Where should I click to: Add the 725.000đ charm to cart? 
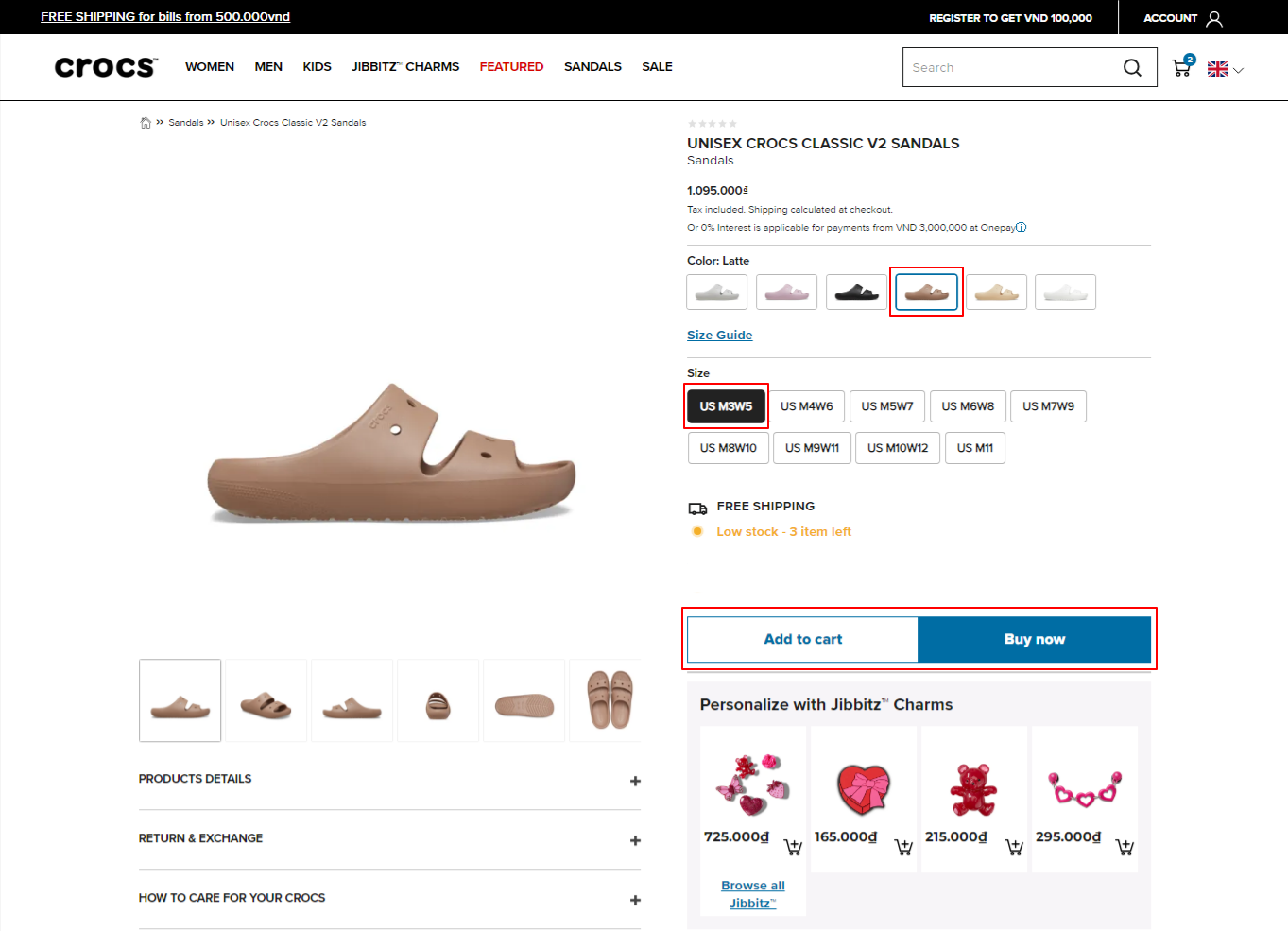793,847
